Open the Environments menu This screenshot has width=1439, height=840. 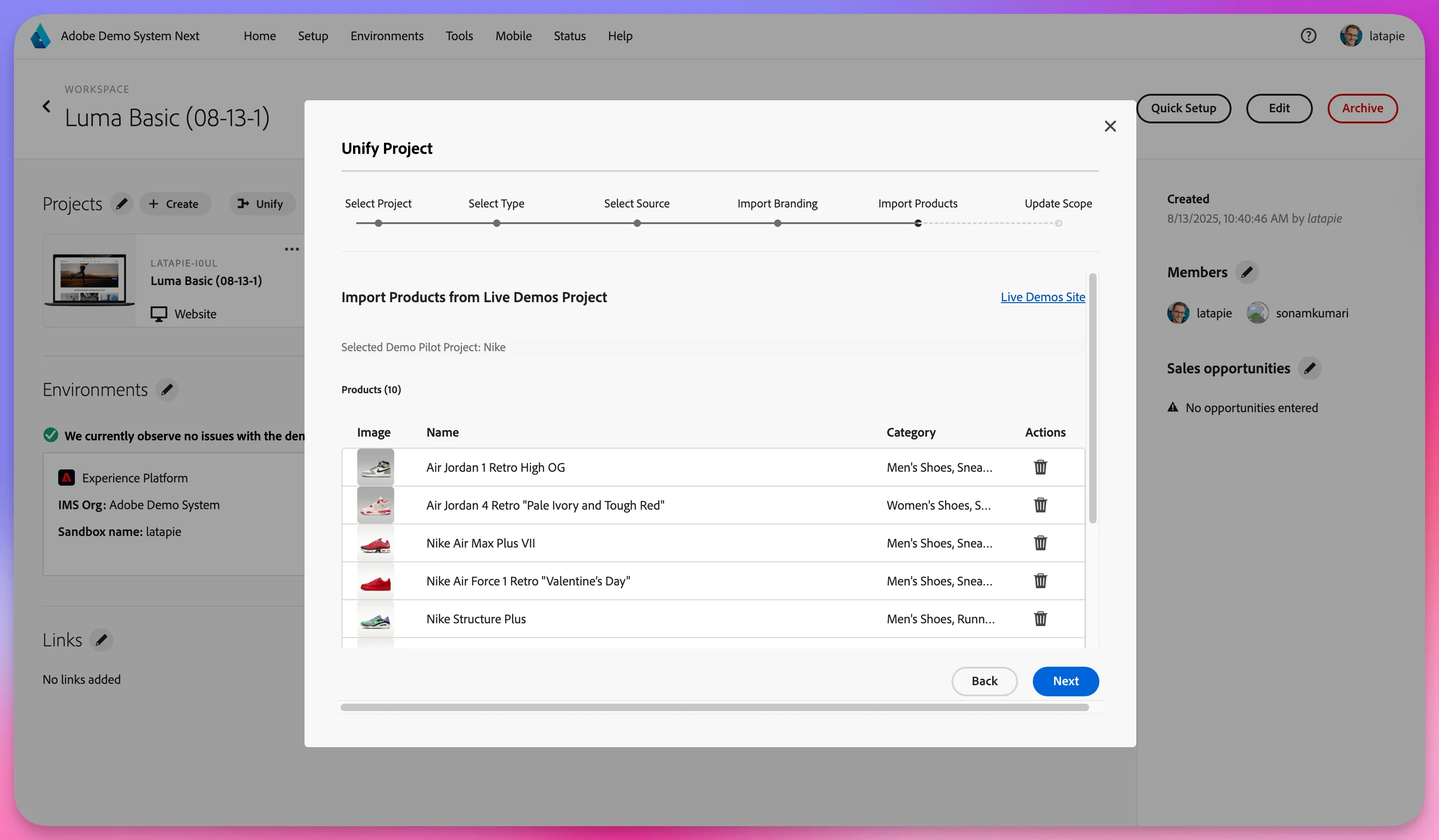pos(387,36)
